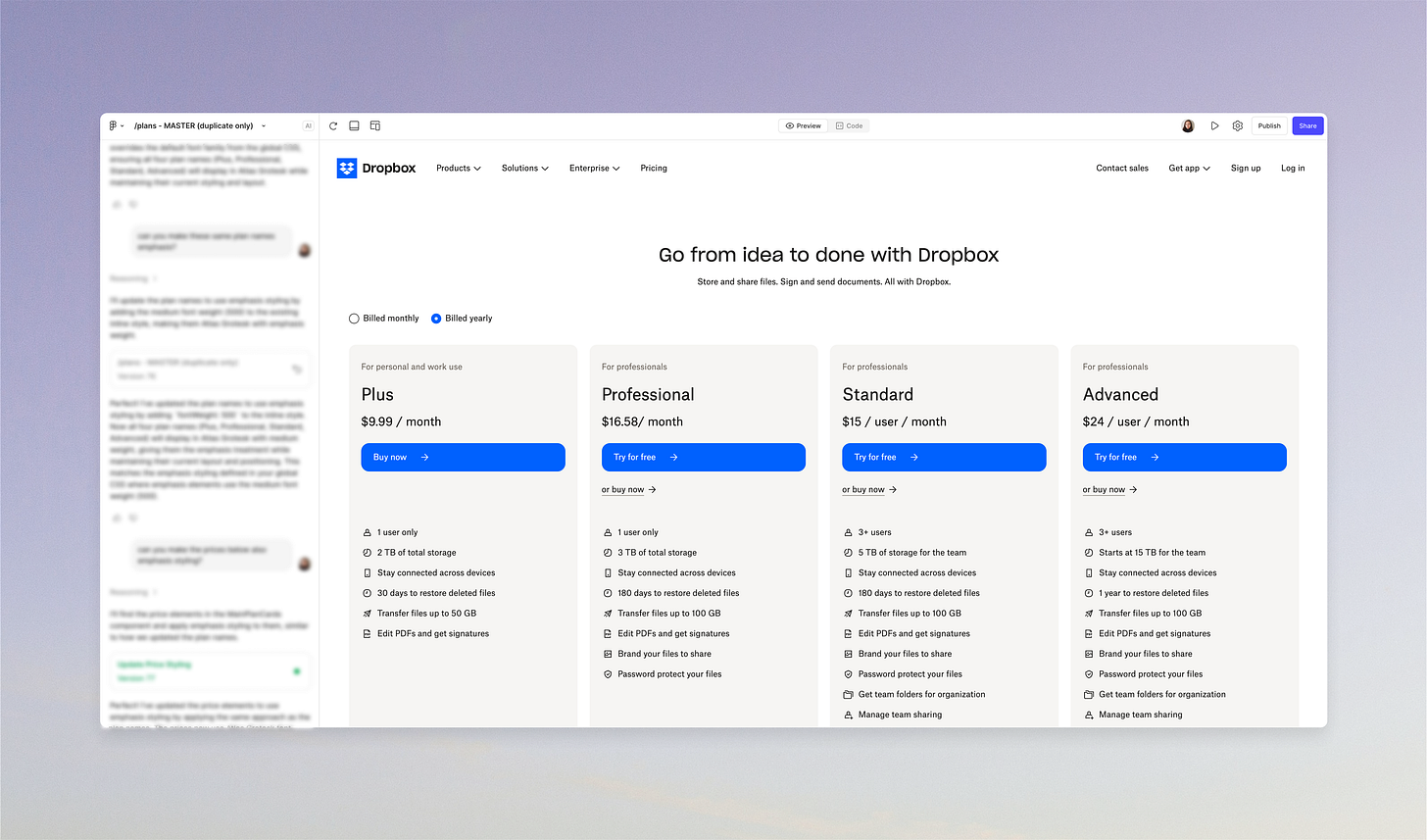Click the storage icon beside '2 TB of total storage'
Viewport: 1427px width, 840px height.
tap(368, 553)
